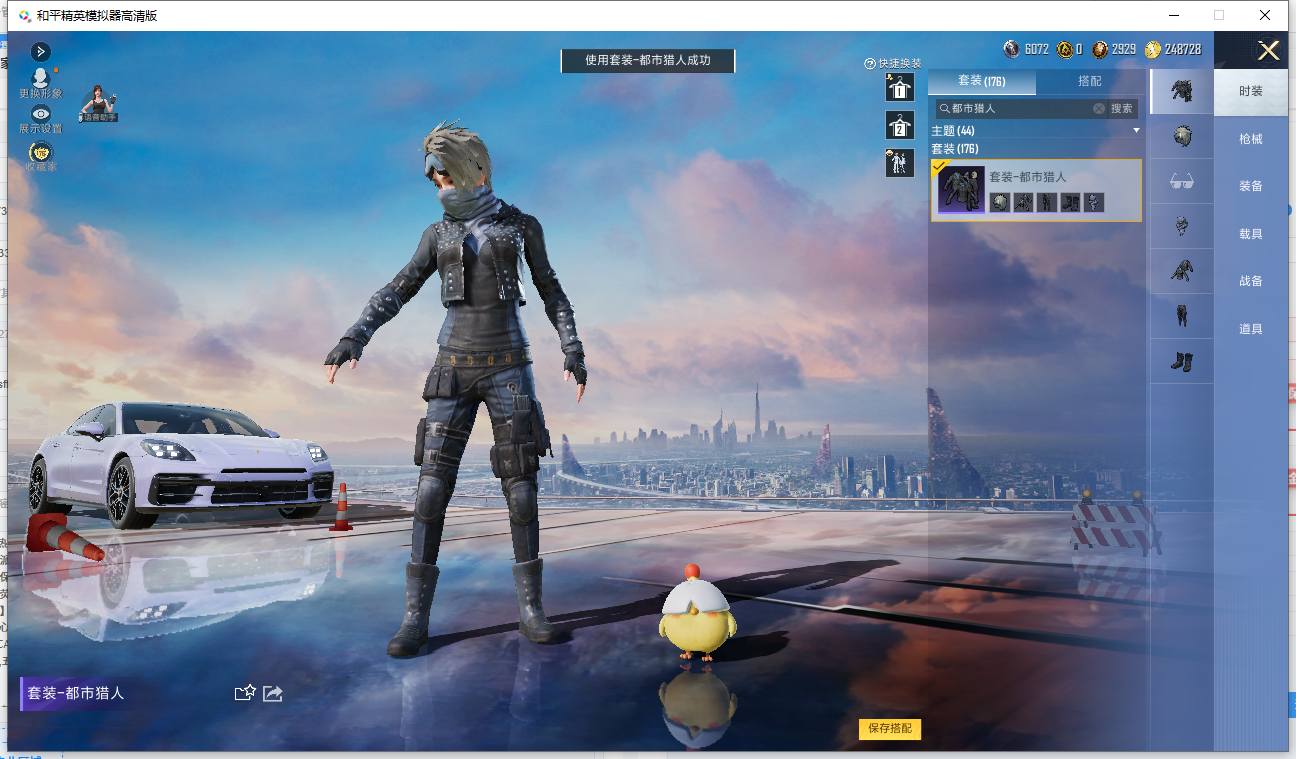Select the glasses category icon
Screen dimensions: 1296x759
point(1182,181)
